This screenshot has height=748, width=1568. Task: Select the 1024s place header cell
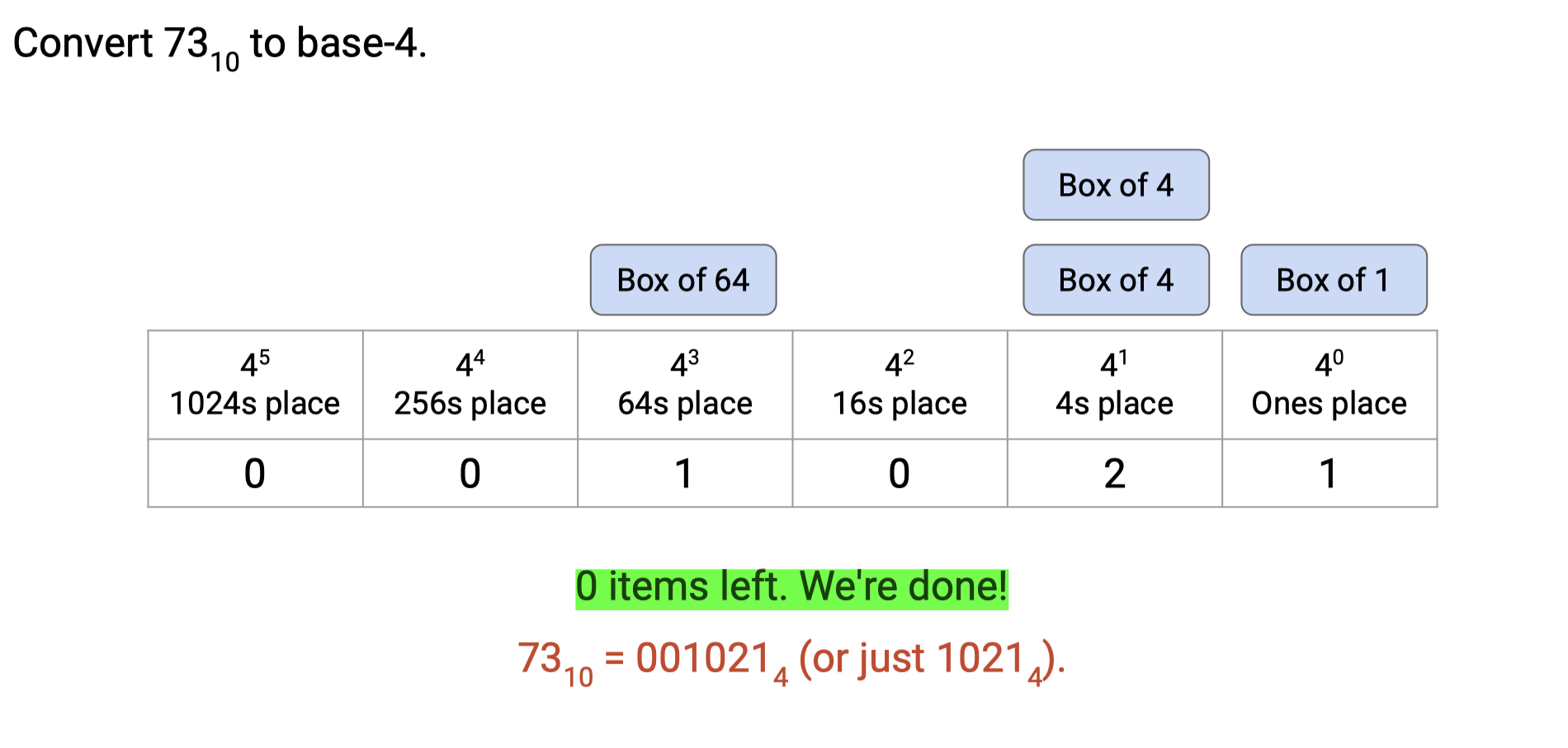tap(255, 385)
